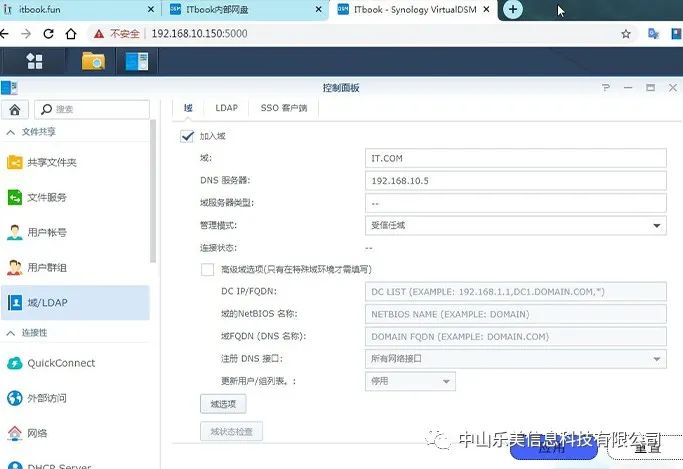Open Network (网络) house icon
Screen dimensions: 683x469
click(x=15, y=433)
